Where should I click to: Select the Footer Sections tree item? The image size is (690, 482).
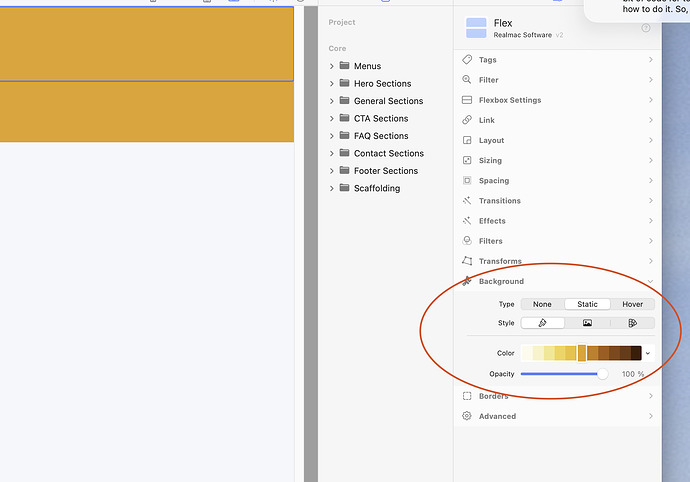[386, 171]
